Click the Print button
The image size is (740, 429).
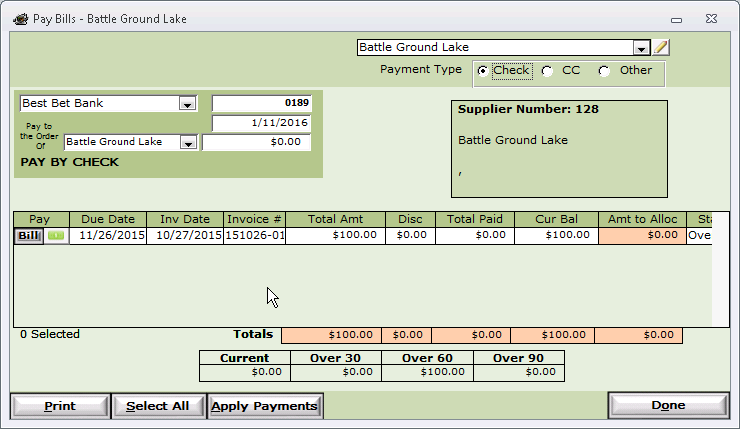(60, 406)
